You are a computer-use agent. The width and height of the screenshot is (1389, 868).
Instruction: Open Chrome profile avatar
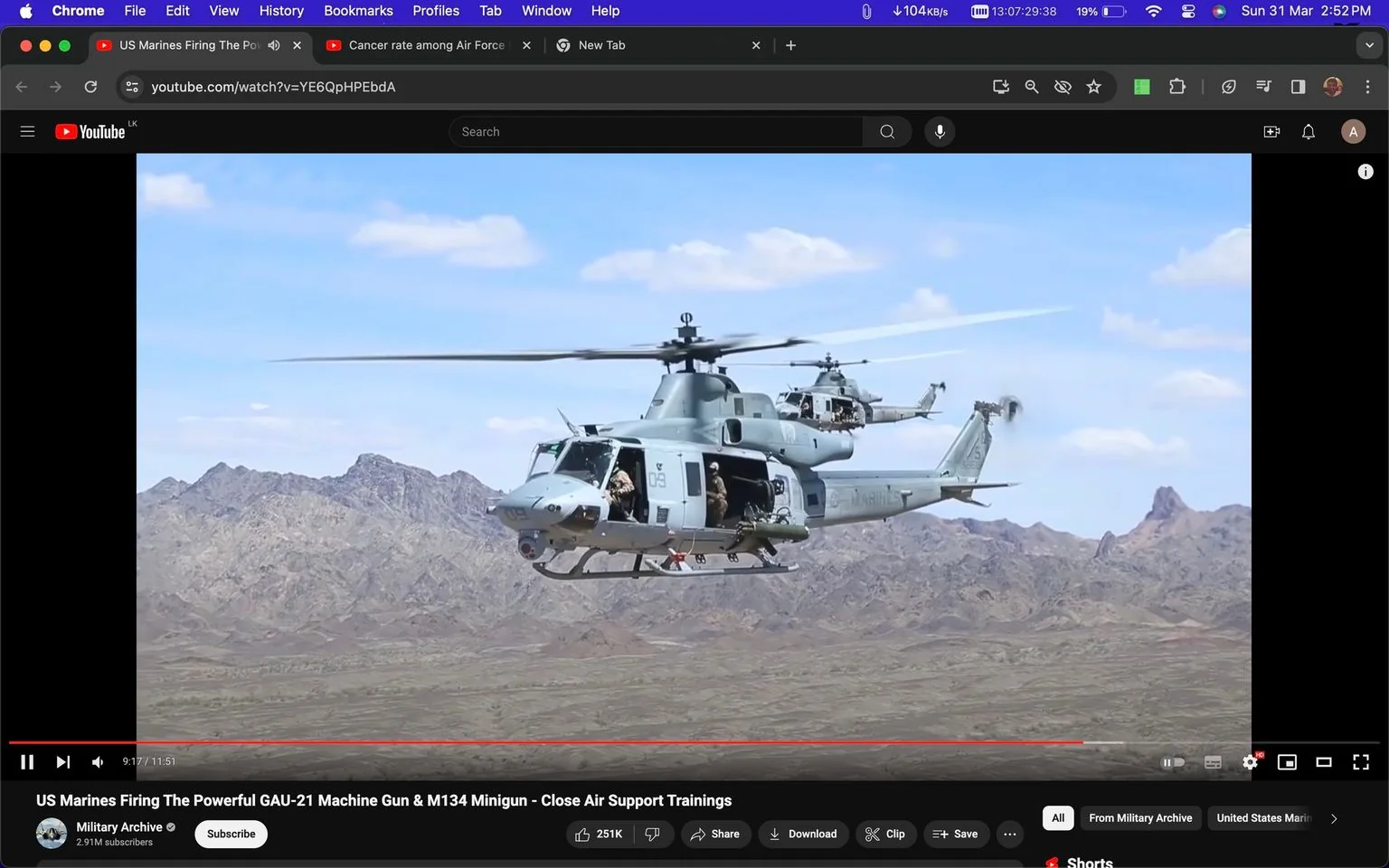pos(1333,87)
